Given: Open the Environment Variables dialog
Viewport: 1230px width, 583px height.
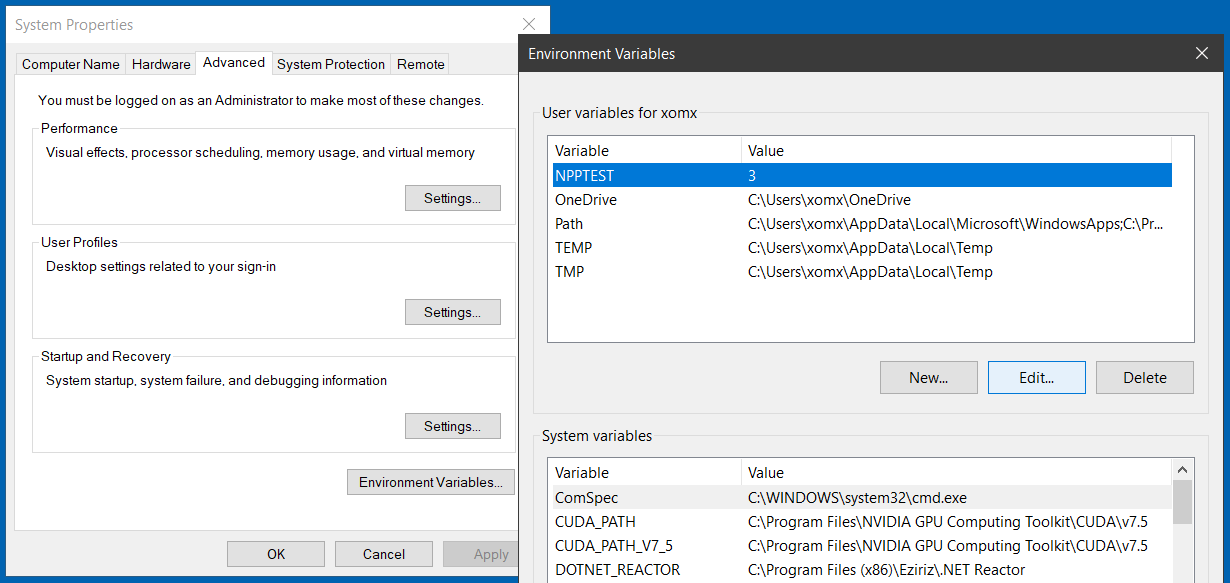Looking at the screenshot, I should (430, 482).
